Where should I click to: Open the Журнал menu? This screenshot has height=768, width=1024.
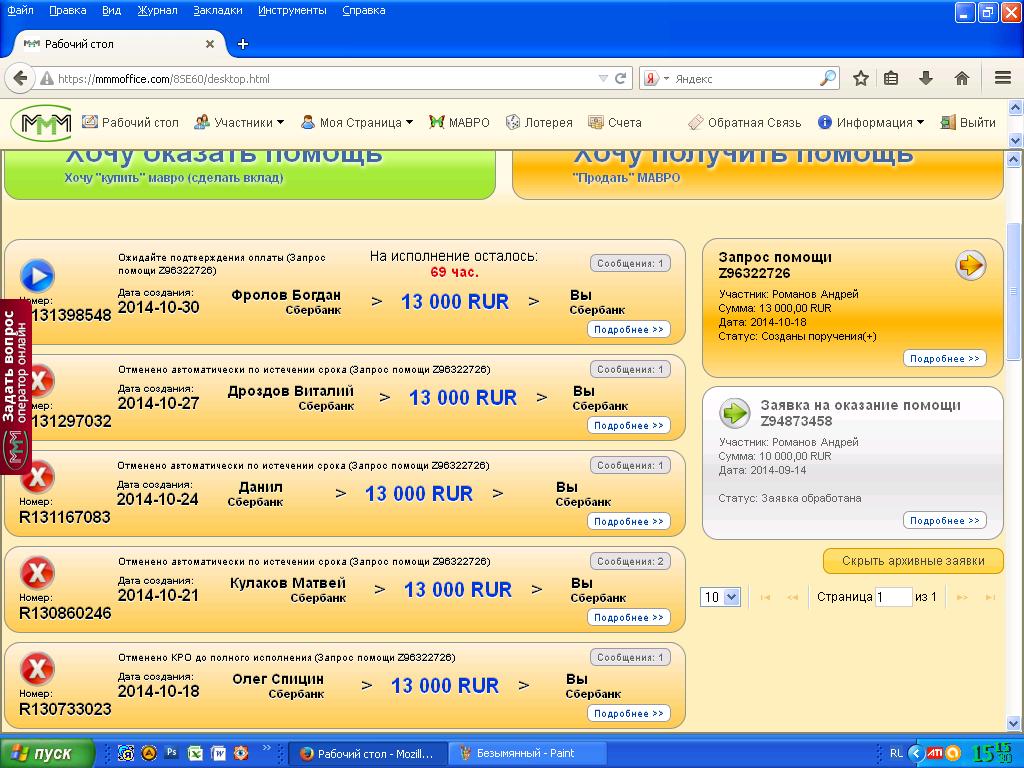click(x=157, y=10)
